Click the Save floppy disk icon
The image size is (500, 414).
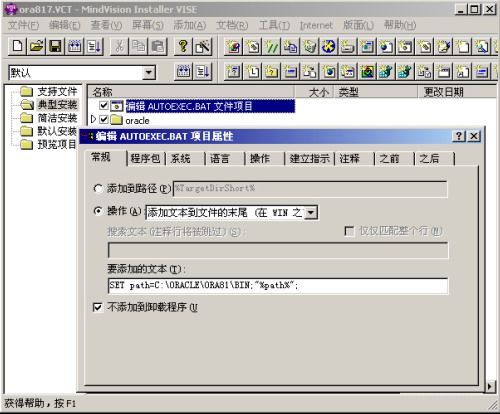[56, 46]
